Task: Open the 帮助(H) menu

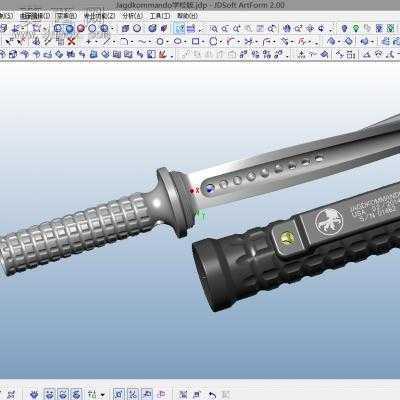Action: point(187,16)
